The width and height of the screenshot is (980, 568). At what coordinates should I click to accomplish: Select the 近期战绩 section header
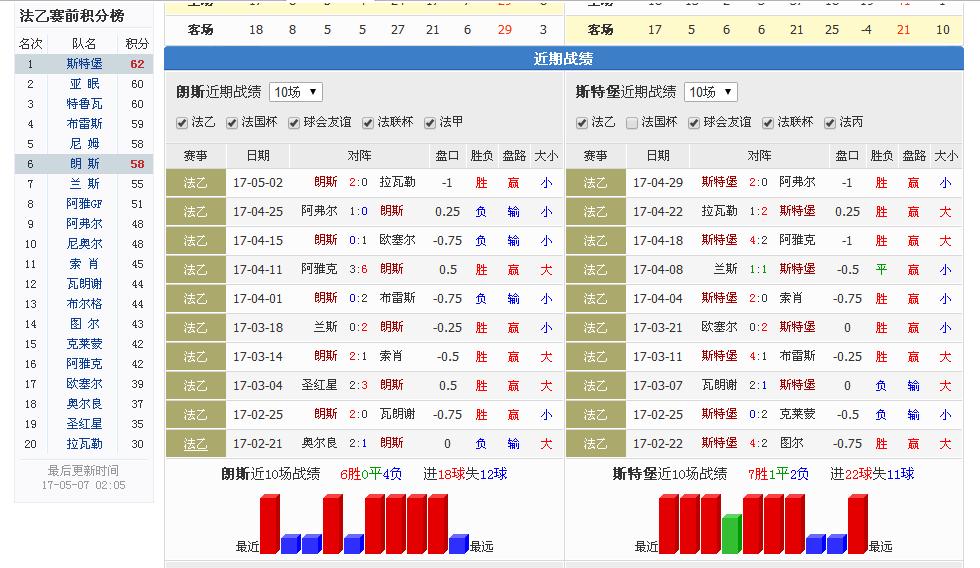click(x=563, y=60)
